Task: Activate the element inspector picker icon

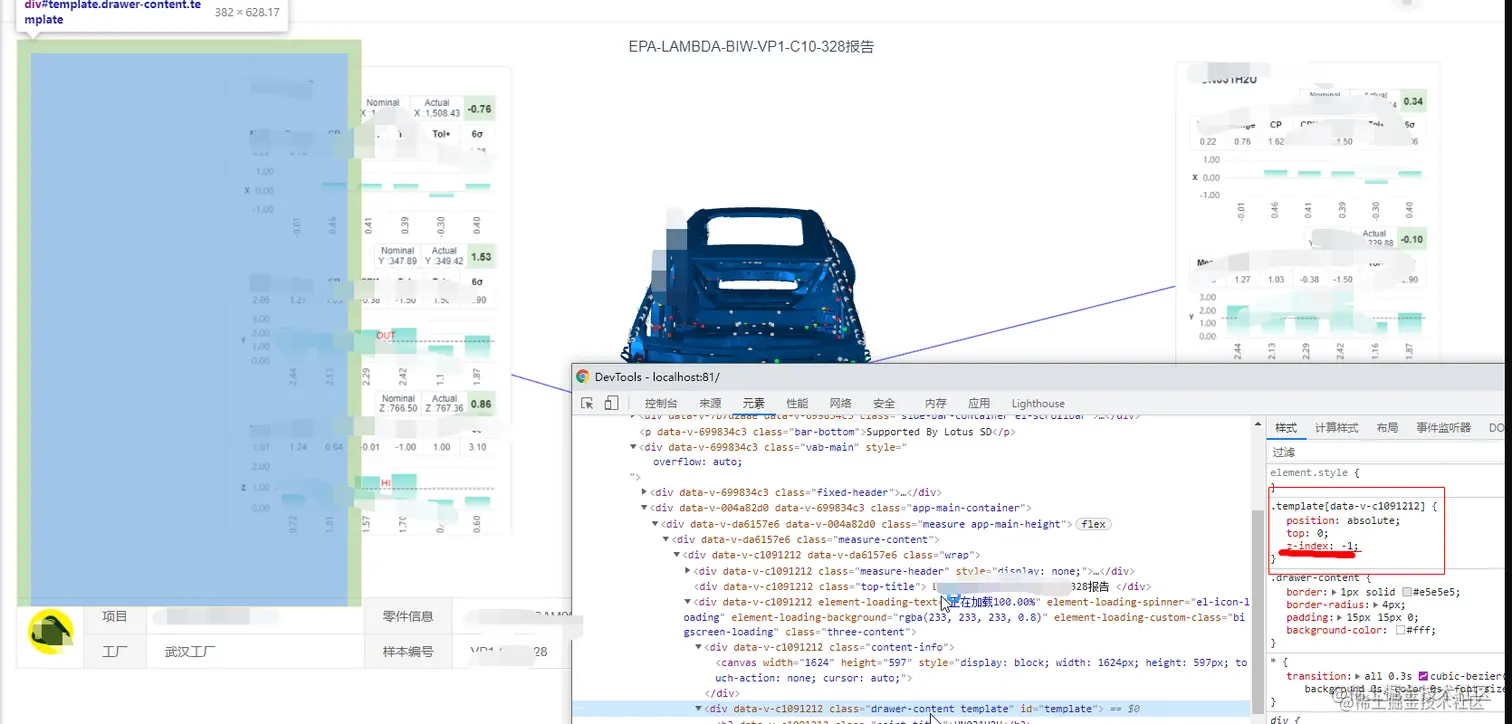Action: point(587,403)
